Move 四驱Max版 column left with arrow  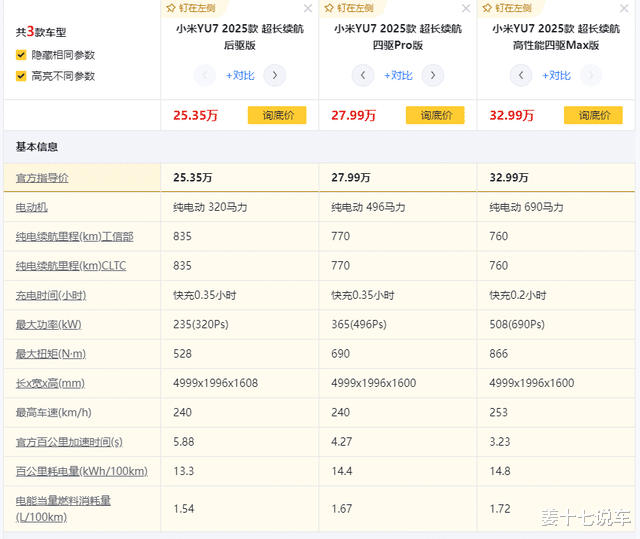pos(521,75)
